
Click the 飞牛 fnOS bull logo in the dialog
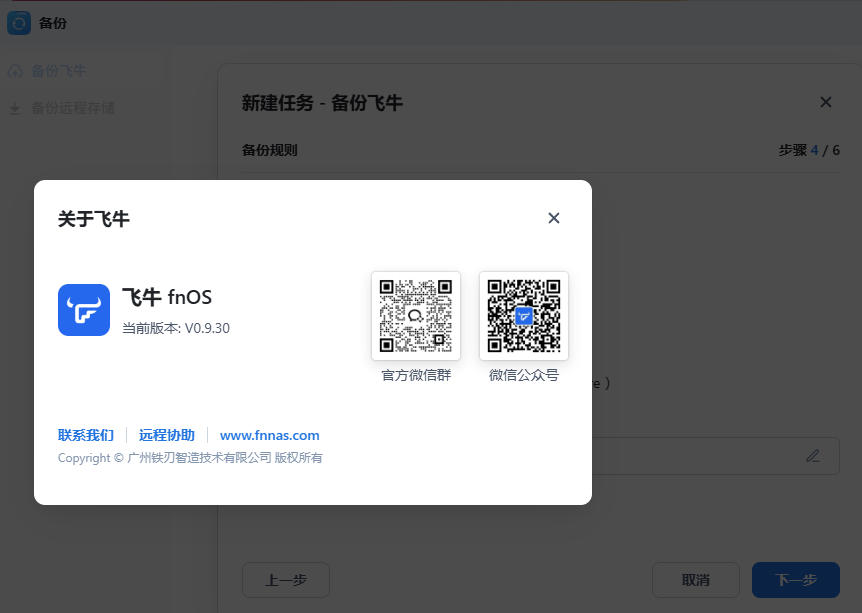pos(83,310)
